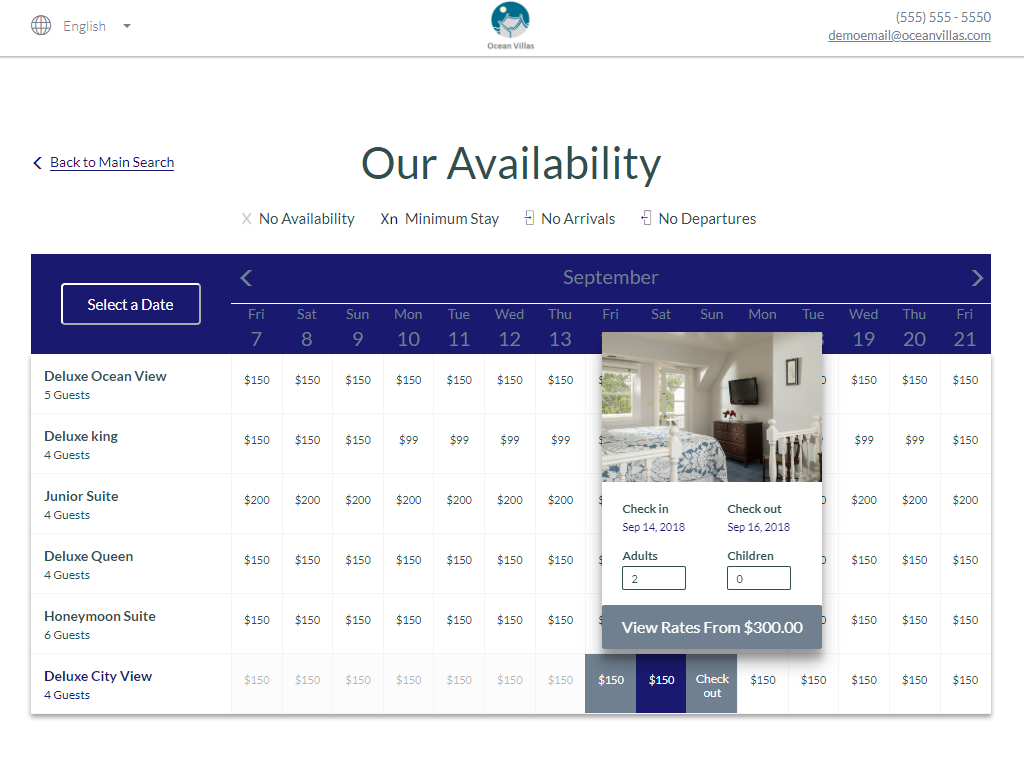Click the September month title
1024x768 pixels.
tap(611, 278)
